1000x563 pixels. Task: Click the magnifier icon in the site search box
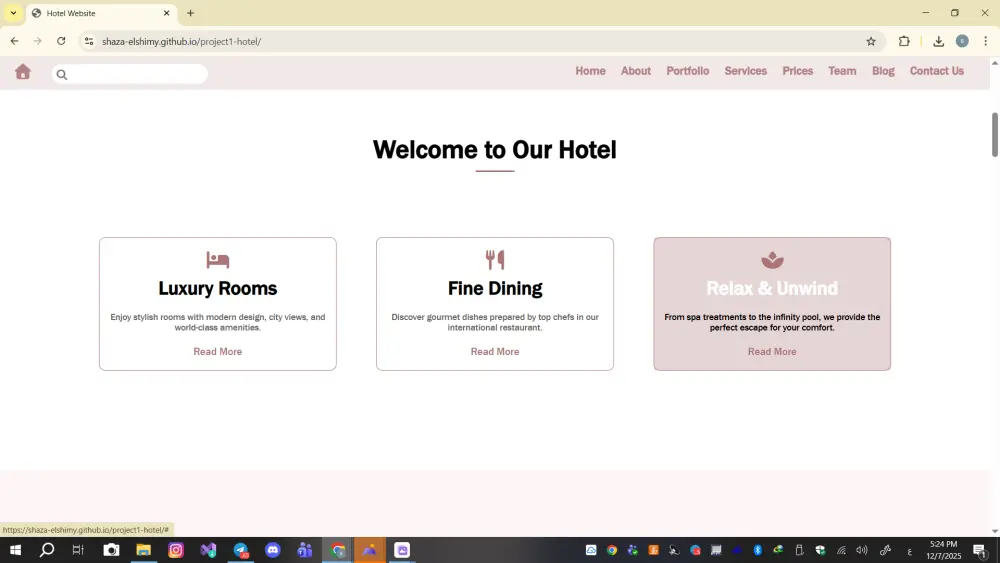pyautogui.click(x=62, y=75)
